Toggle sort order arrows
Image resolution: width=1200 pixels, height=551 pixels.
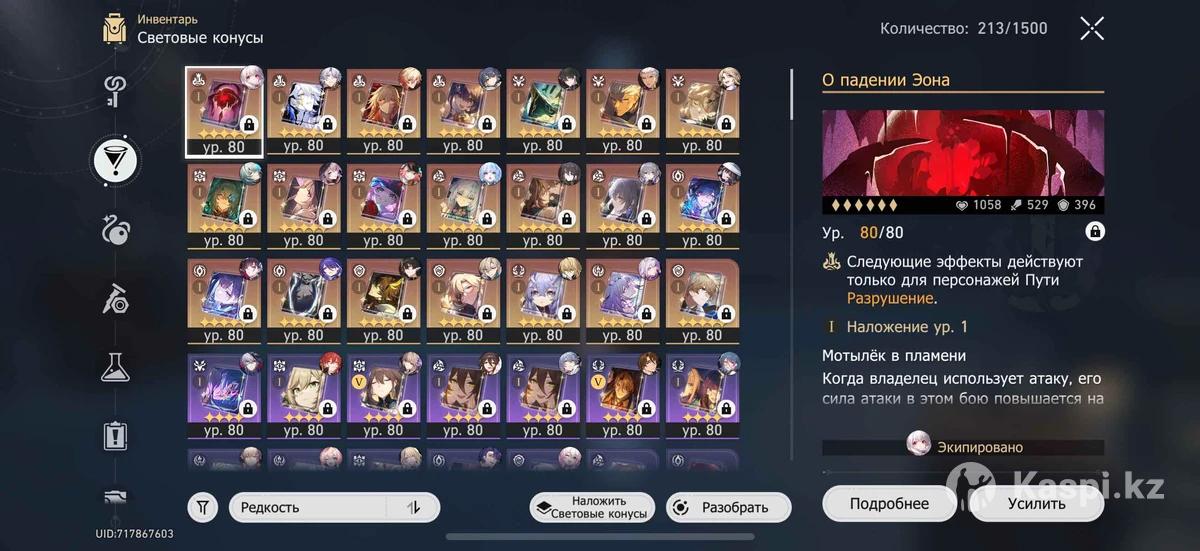[x=413, y=507]
